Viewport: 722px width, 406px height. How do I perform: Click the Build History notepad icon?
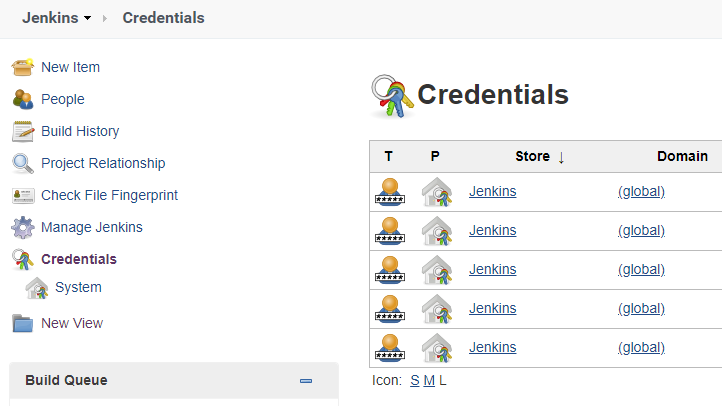23,131
